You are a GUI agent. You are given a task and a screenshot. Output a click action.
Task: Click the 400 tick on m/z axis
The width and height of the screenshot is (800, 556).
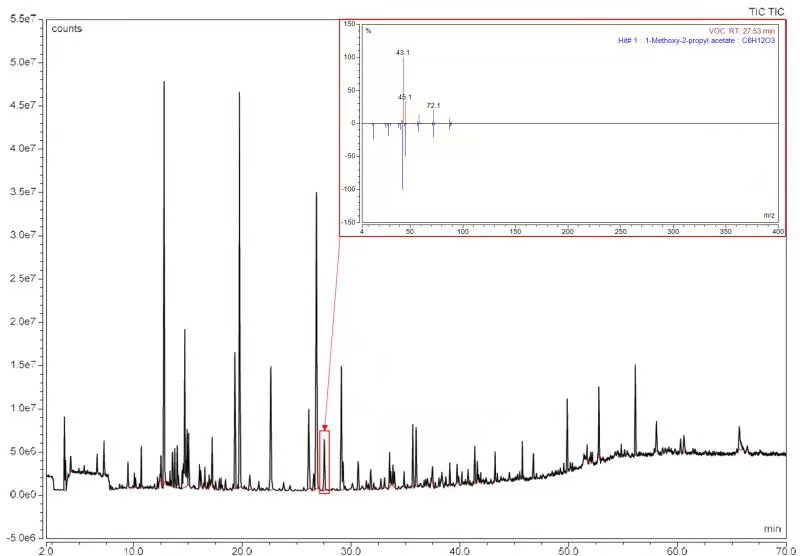(x=778, y=231)
